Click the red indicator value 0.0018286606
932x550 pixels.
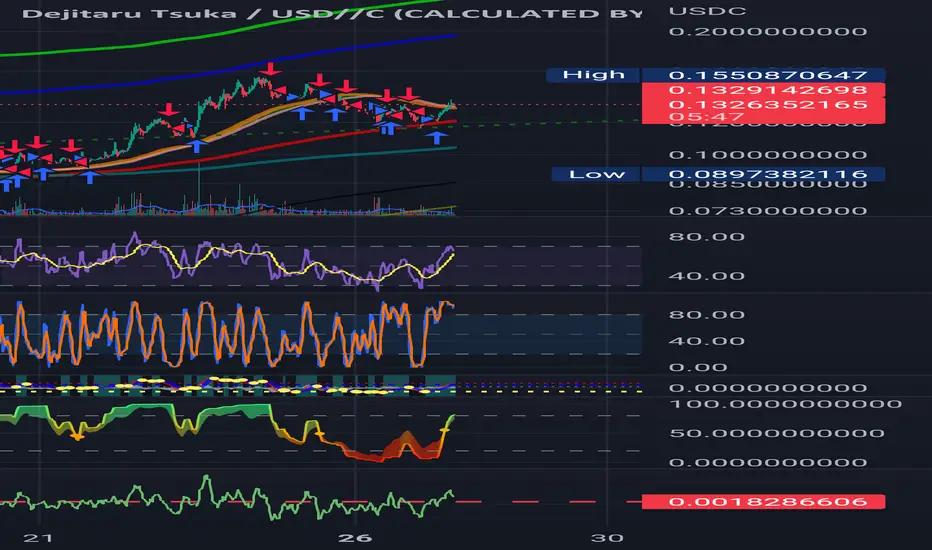click(764, 502)
